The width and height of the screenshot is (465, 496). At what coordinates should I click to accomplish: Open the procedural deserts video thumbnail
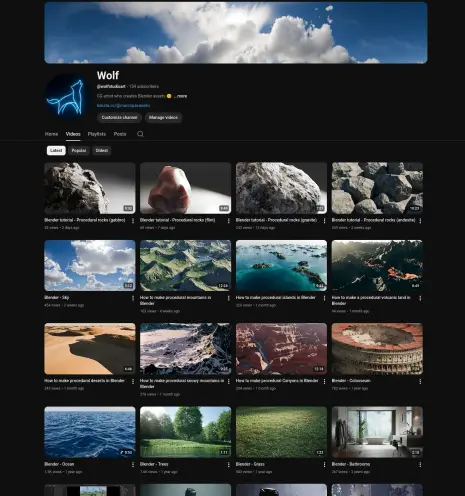(x=90, y=349)
